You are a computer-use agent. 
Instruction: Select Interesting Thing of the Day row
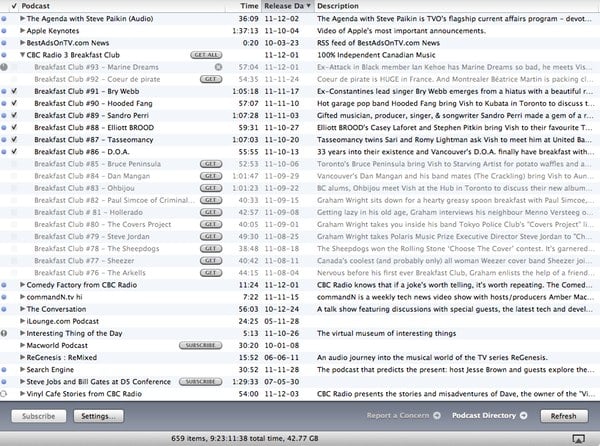pos(300,333)
